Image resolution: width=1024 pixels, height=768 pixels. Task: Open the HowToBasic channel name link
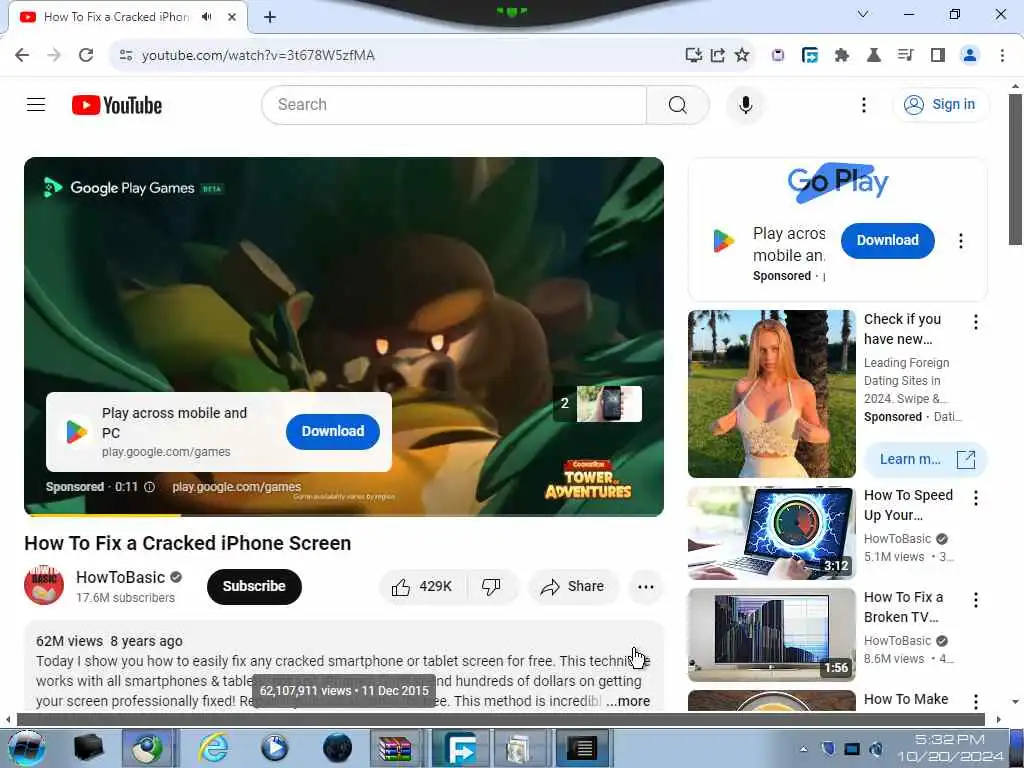[x=121, y=577]
